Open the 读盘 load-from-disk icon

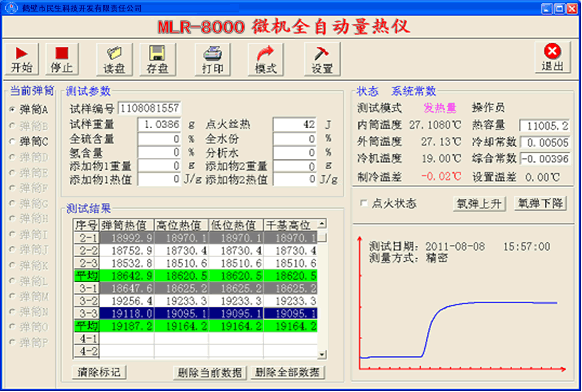[114, 59]
